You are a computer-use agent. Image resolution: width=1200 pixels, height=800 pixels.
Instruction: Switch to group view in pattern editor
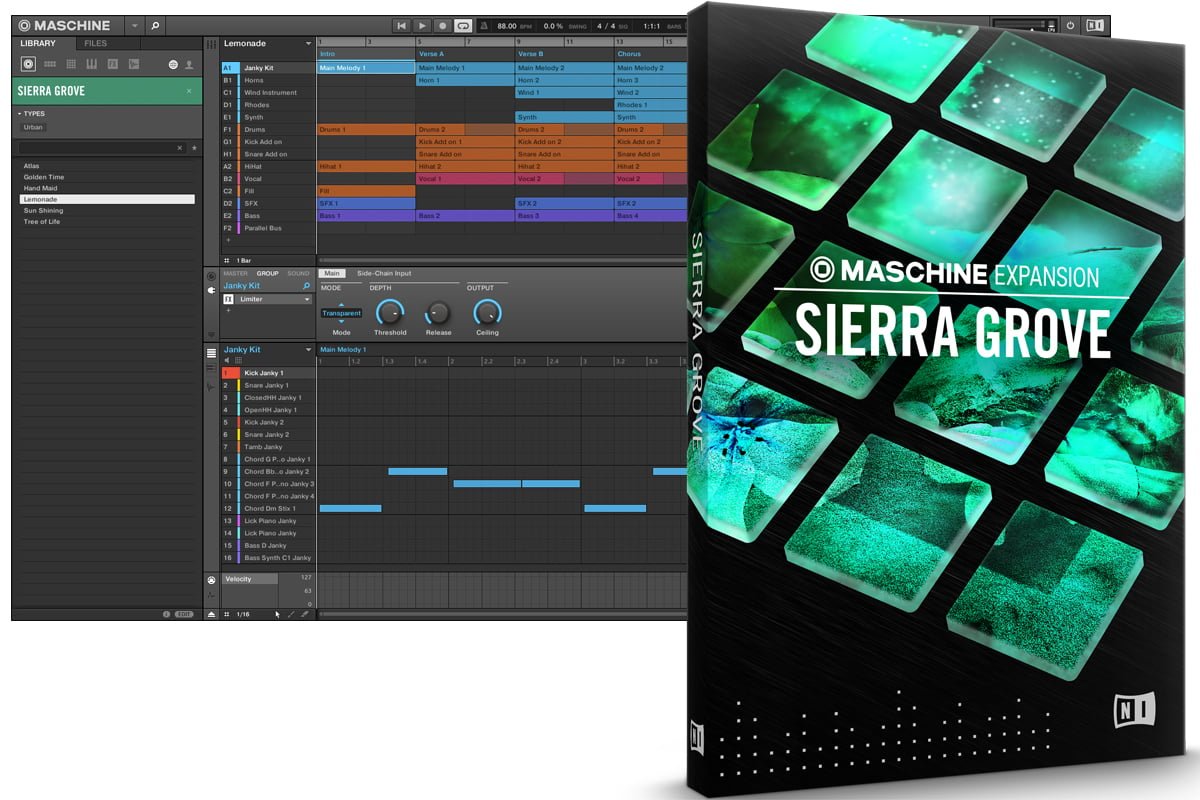[211, 353]
